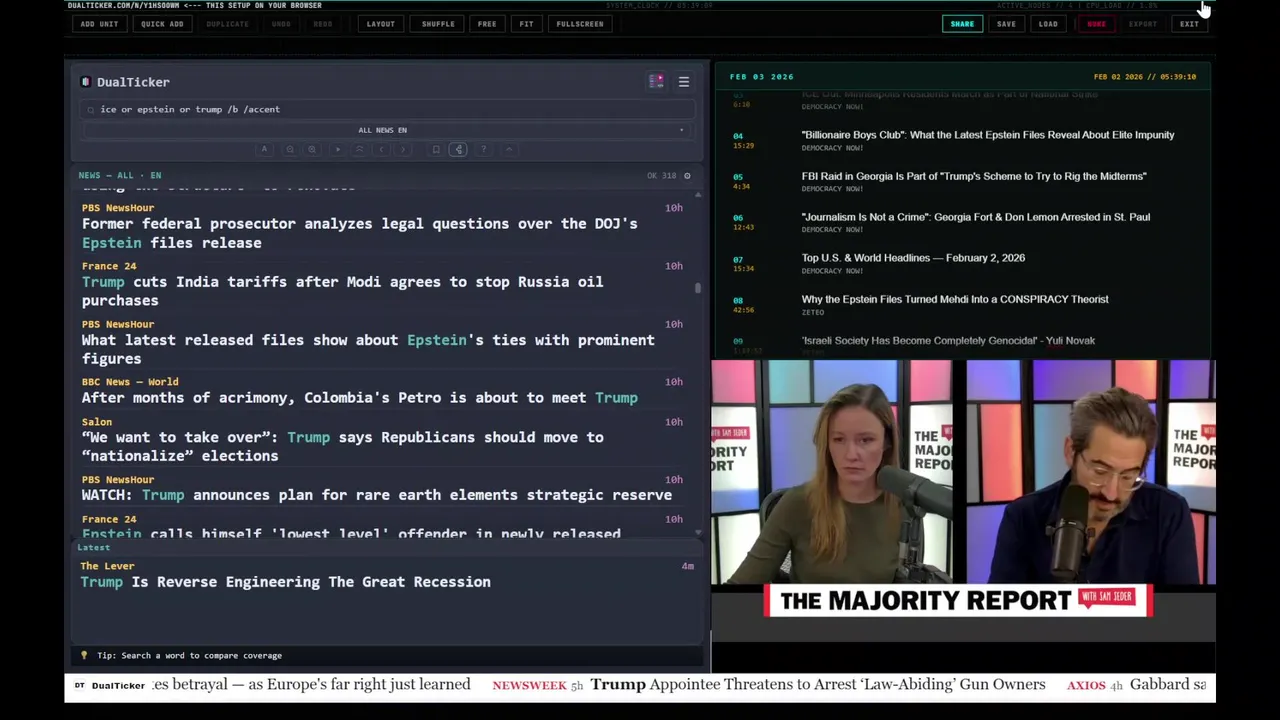Click the pink video layout icon beside the menu

click(x=656, y=82)
